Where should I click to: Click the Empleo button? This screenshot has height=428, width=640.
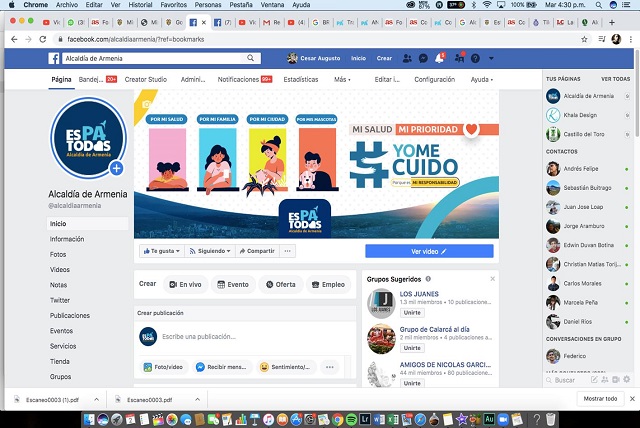point(328,284)
